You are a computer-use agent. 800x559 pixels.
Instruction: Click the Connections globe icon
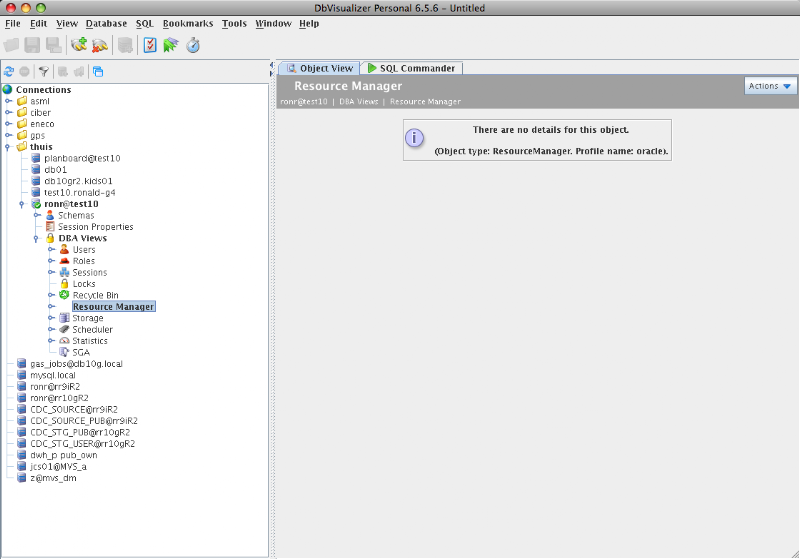click(x=7, y=90)
